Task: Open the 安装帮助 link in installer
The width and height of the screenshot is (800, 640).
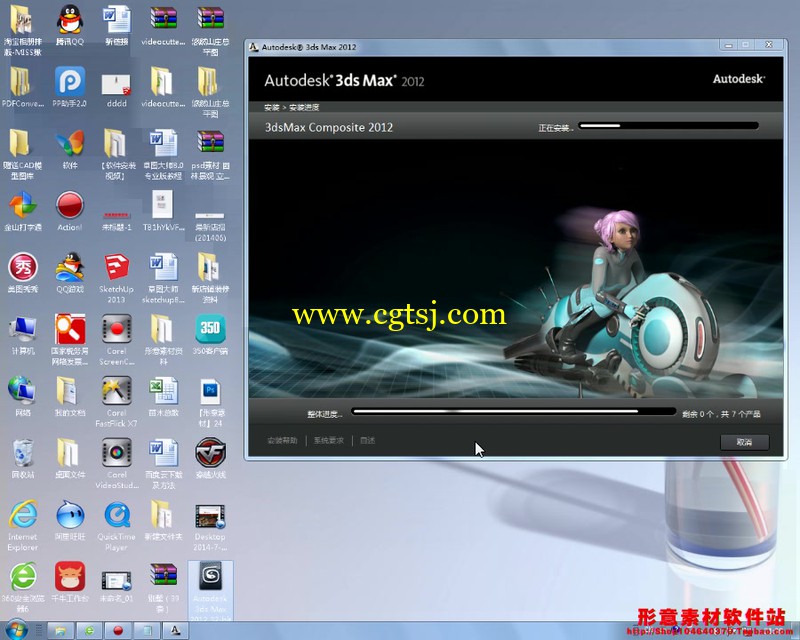Action: [x=282, y=440]
